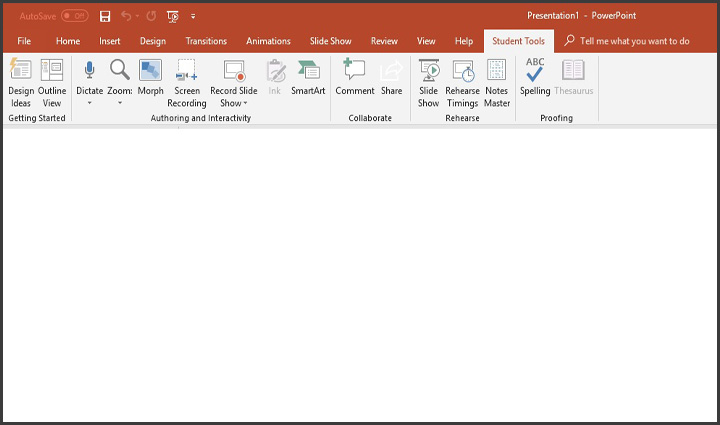Start presentation from beginning in quick access toolbar
720x425 pixels.
[x=173, y=17]
